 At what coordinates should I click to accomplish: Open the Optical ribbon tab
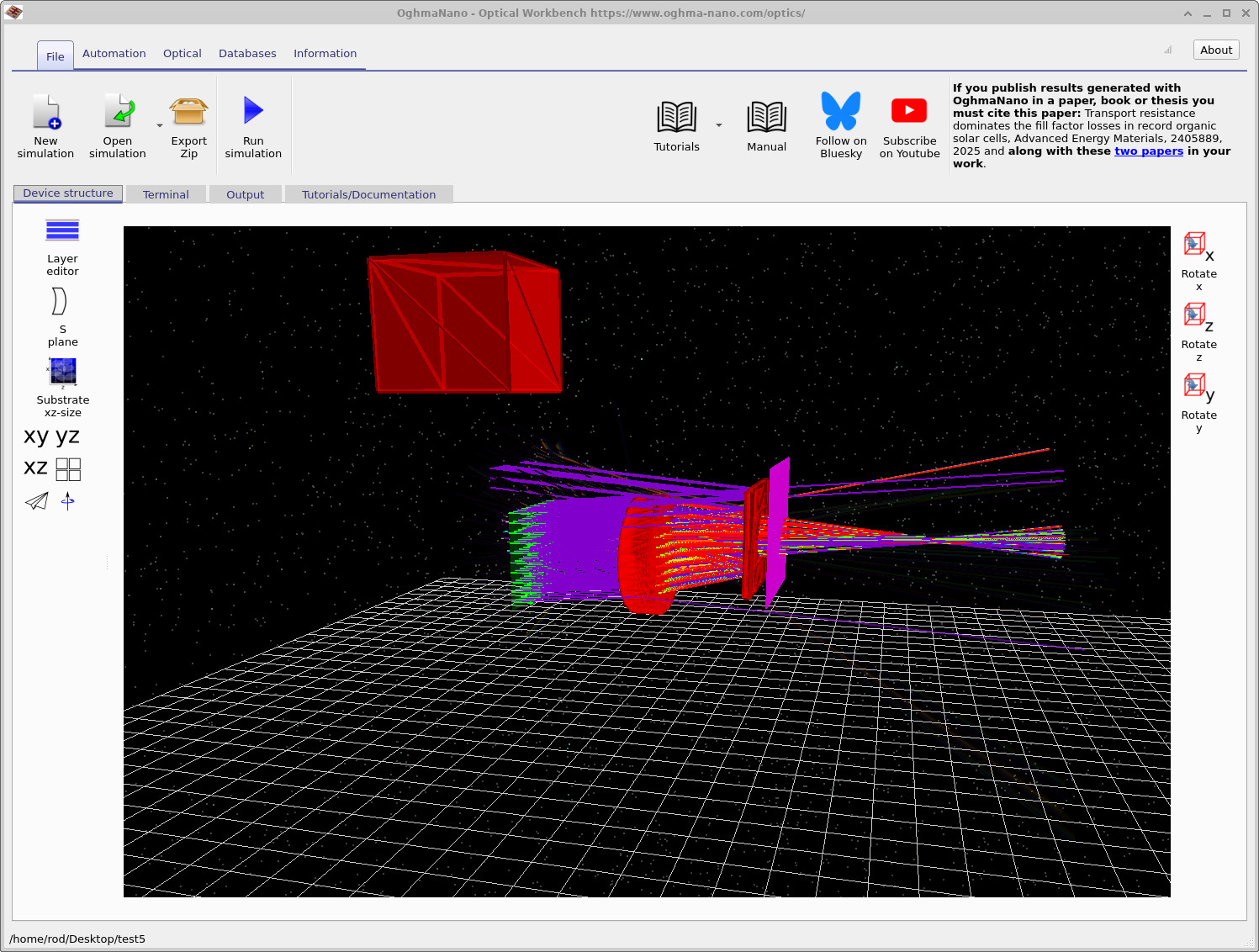pos(182,53)
